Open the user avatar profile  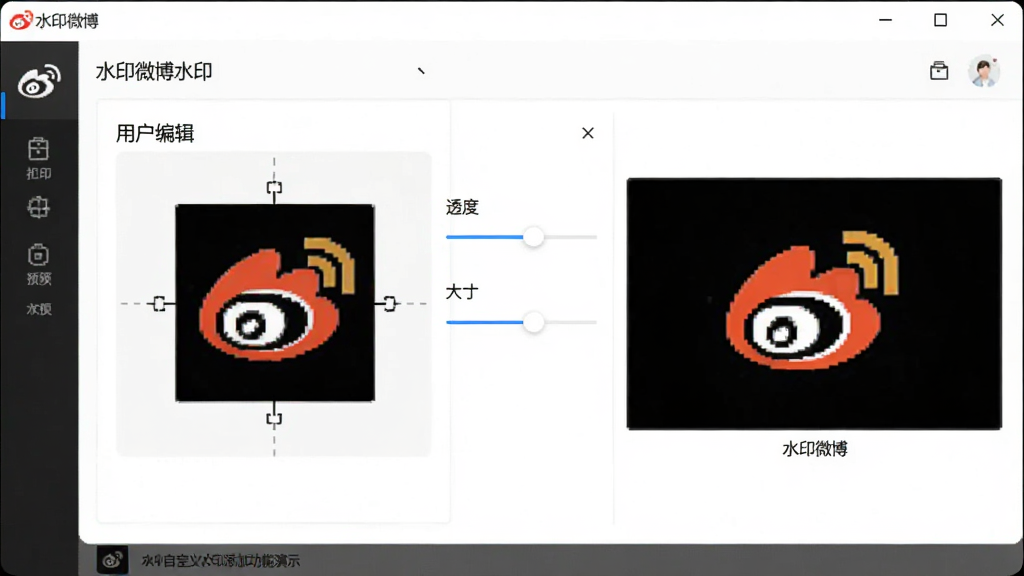[x=984, y=71]
